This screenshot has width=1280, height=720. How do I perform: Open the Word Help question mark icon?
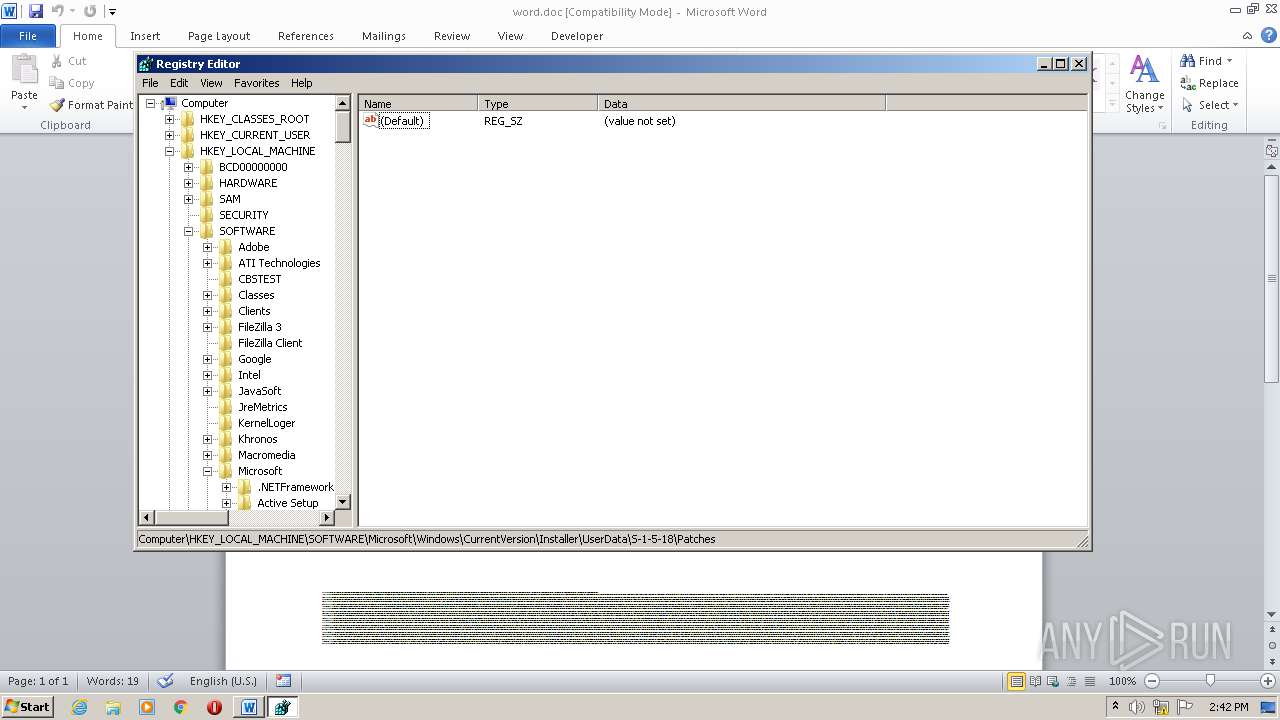coord(1269,35)
